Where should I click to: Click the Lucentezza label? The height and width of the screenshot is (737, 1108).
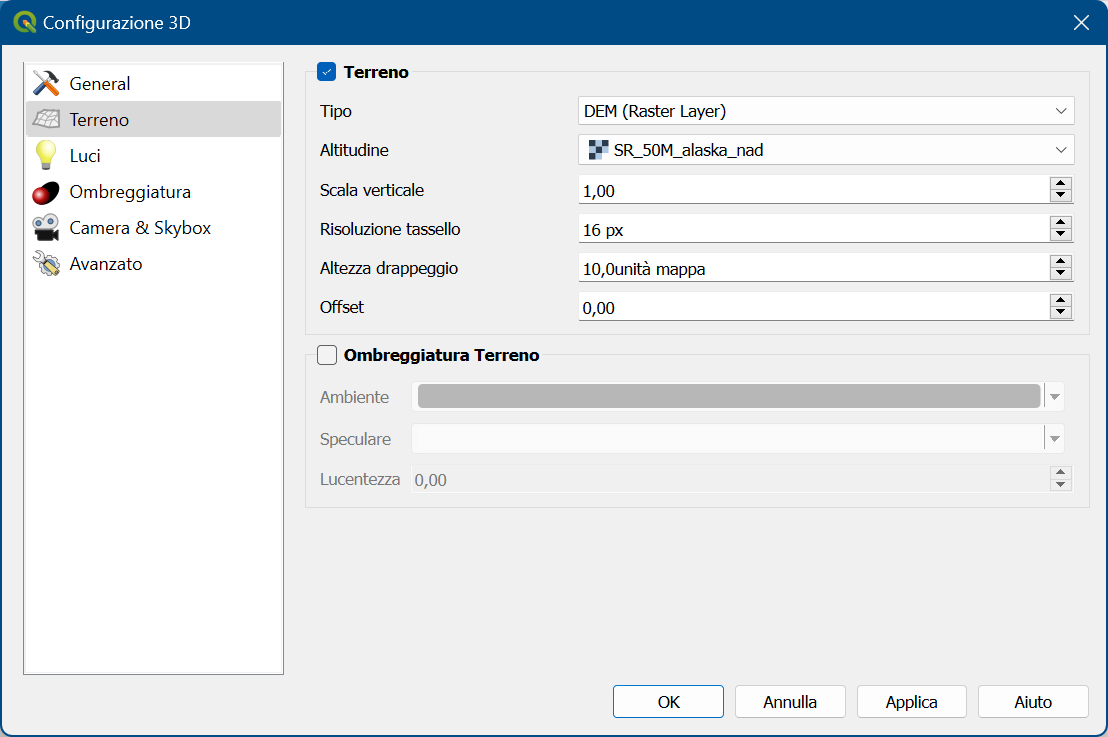360,479
